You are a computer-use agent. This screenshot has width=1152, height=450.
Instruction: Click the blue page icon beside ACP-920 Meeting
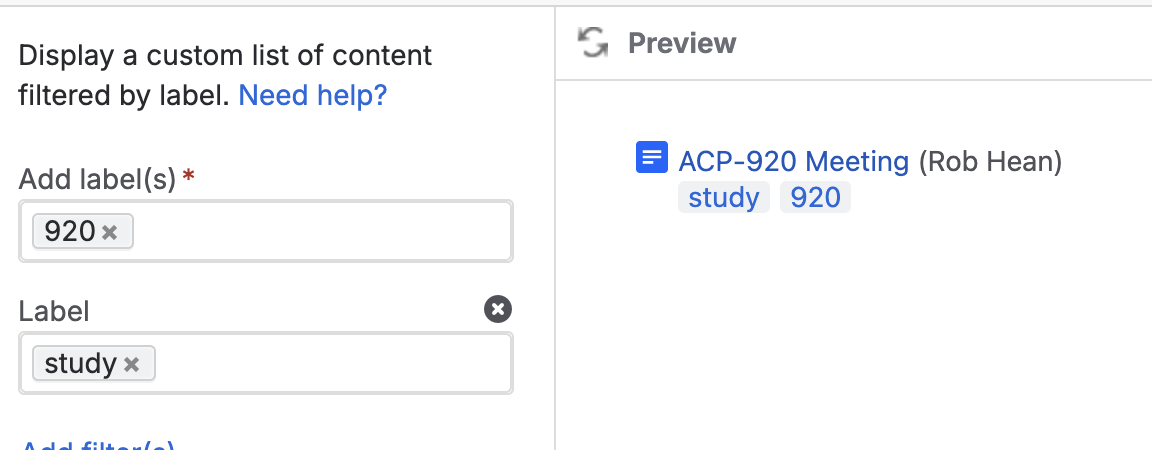[x=652, y=159]
